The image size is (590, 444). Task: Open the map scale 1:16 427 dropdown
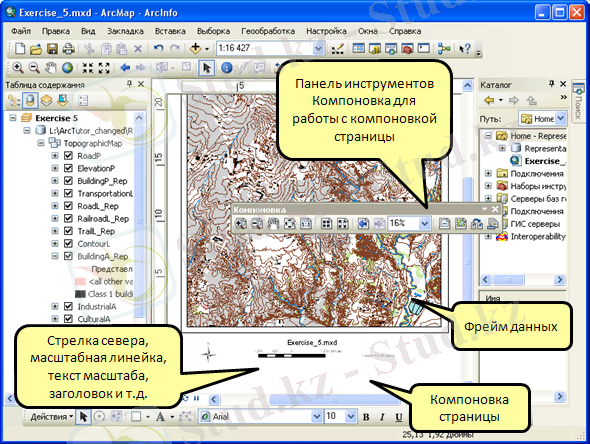tap(318, 49)
